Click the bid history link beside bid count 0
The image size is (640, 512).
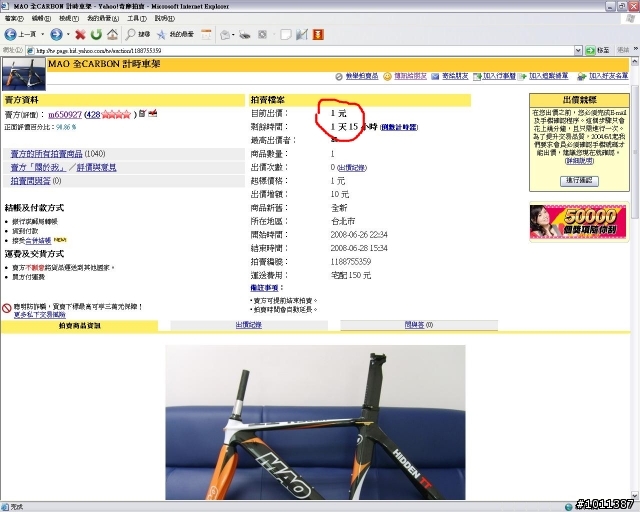pyautogui.click(x=352, y=168)
